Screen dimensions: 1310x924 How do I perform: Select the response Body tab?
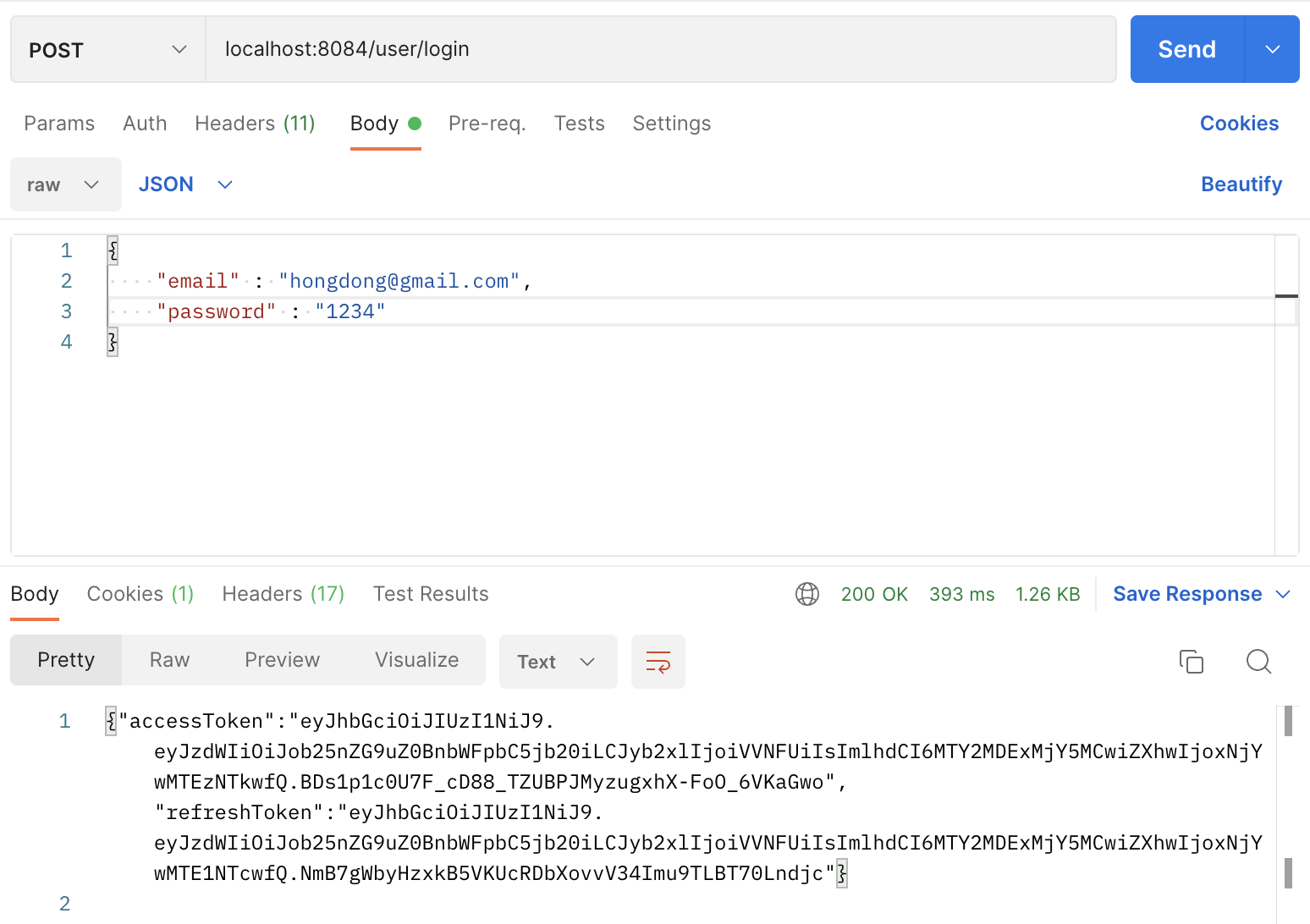(35, 594)
